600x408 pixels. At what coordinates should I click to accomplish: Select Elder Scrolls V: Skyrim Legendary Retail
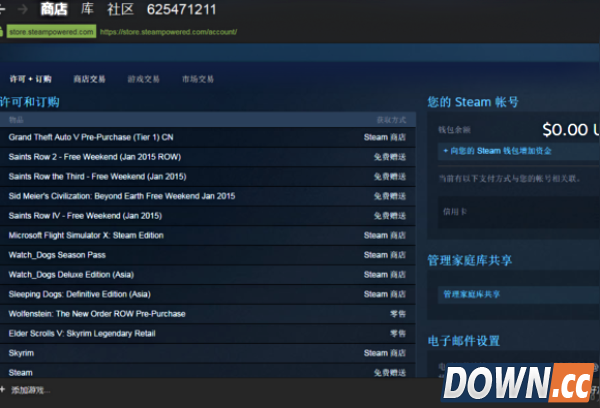pos(207,333)
